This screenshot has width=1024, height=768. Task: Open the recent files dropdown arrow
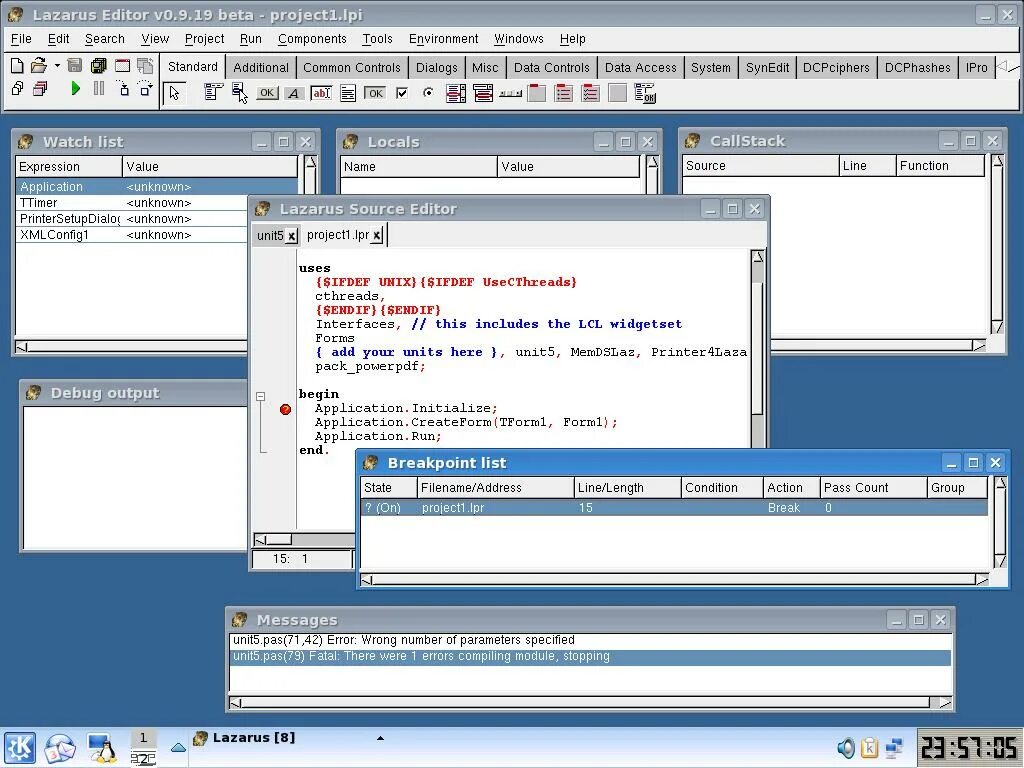point(57,66)
